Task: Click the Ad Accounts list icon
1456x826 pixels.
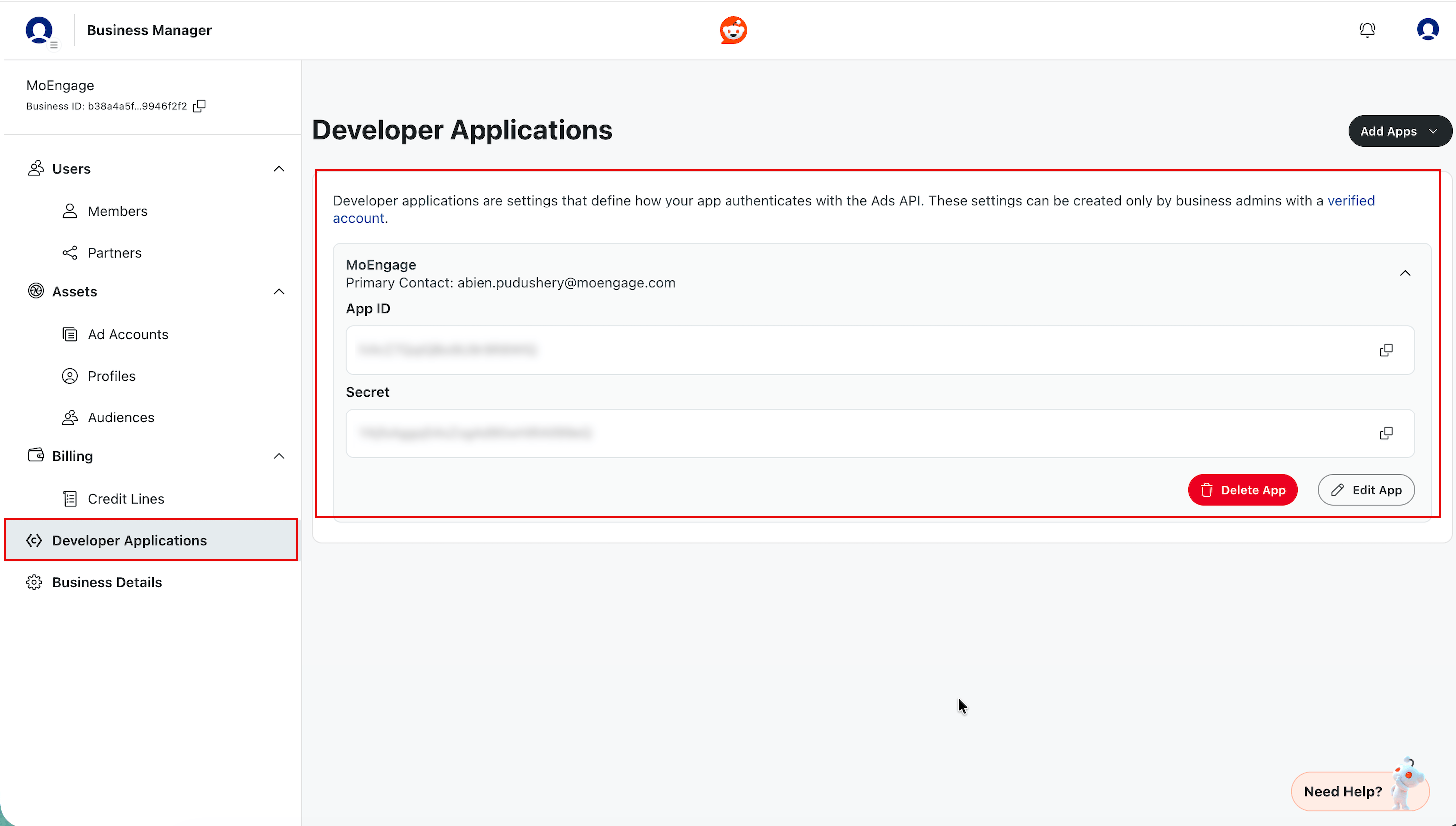Action: click(x=70, y=334)
